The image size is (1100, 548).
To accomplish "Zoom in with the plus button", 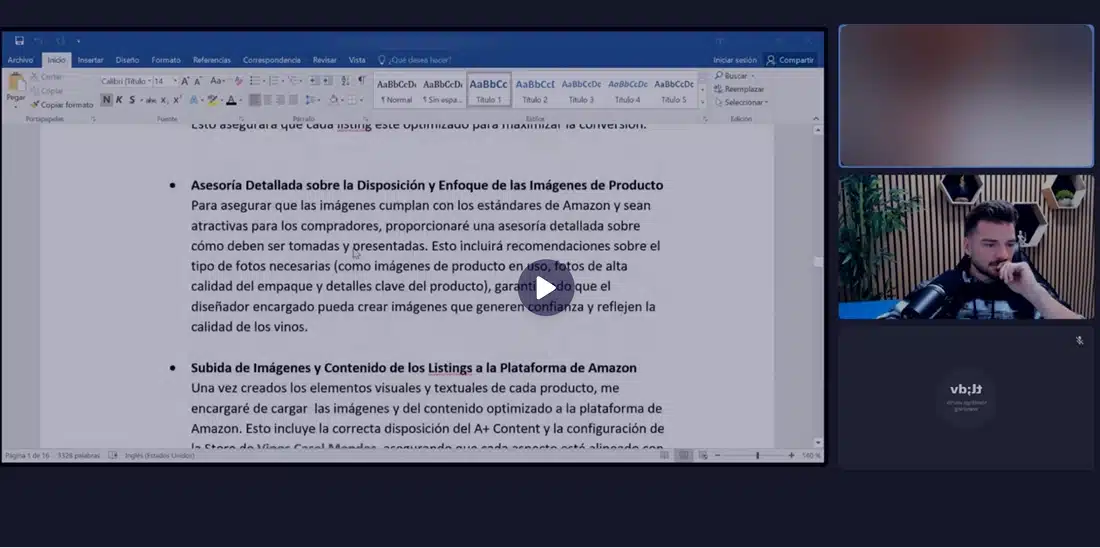I will pyautogui.click(x=791, y=455).
